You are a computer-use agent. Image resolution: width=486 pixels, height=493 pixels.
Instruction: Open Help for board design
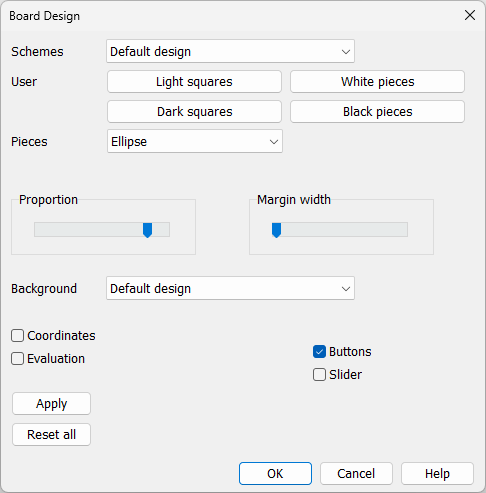437,473
